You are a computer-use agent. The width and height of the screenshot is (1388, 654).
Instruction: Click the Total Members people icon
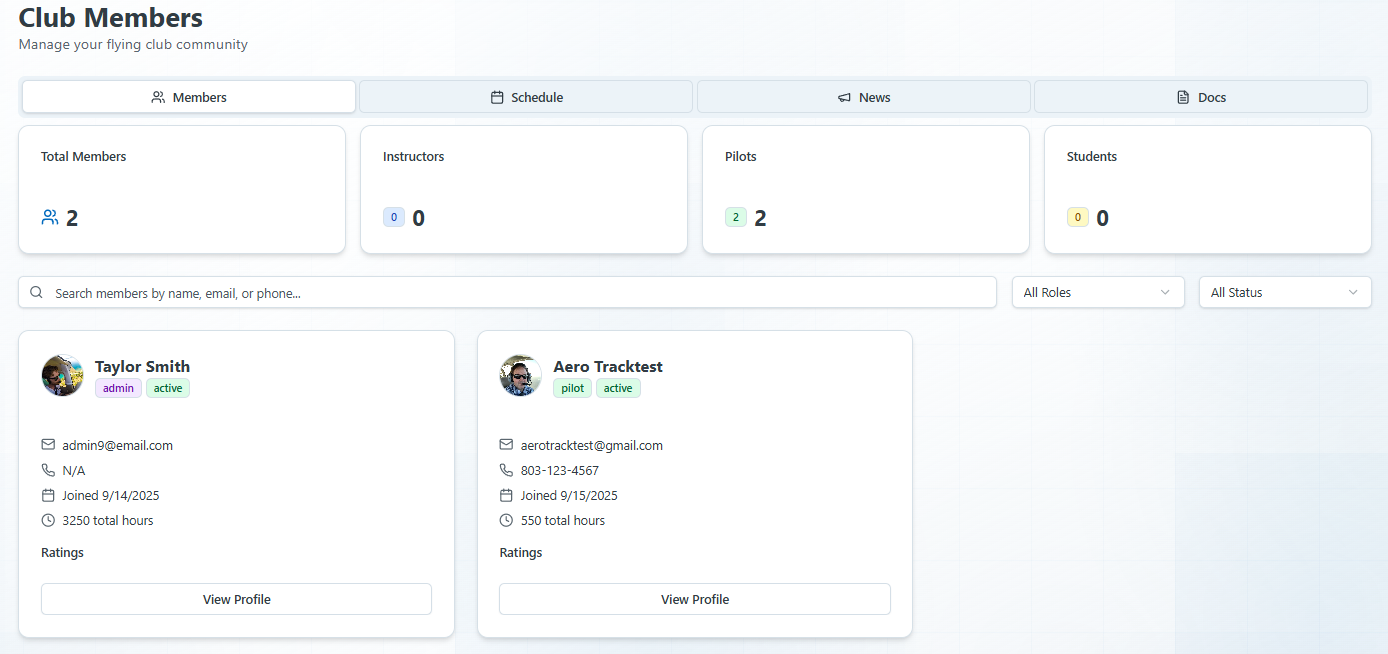coord(49,216)
